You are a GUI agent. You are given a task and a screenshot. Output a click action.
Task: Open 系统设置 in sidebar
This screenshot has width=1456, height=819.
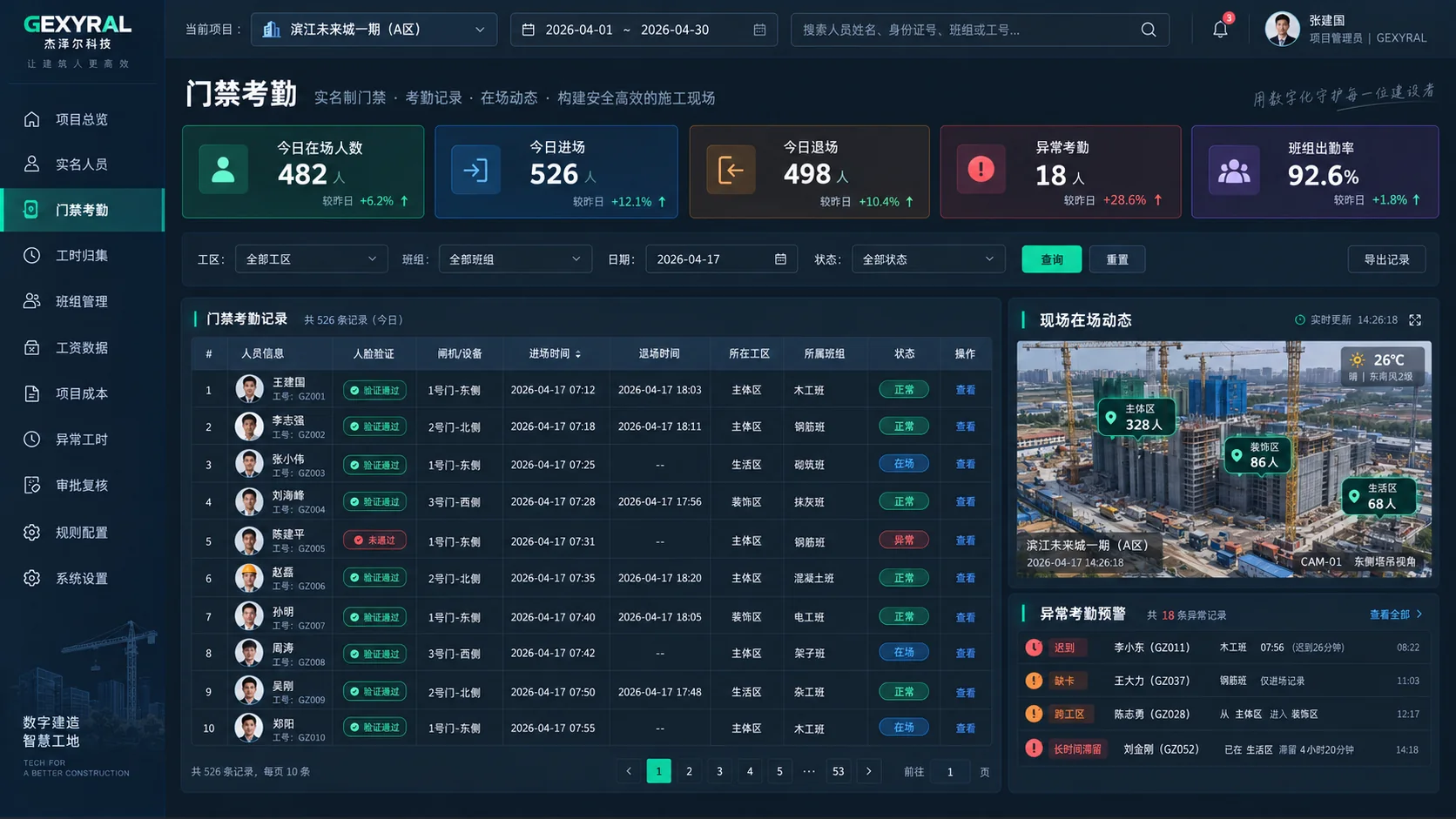pos(82,579)
